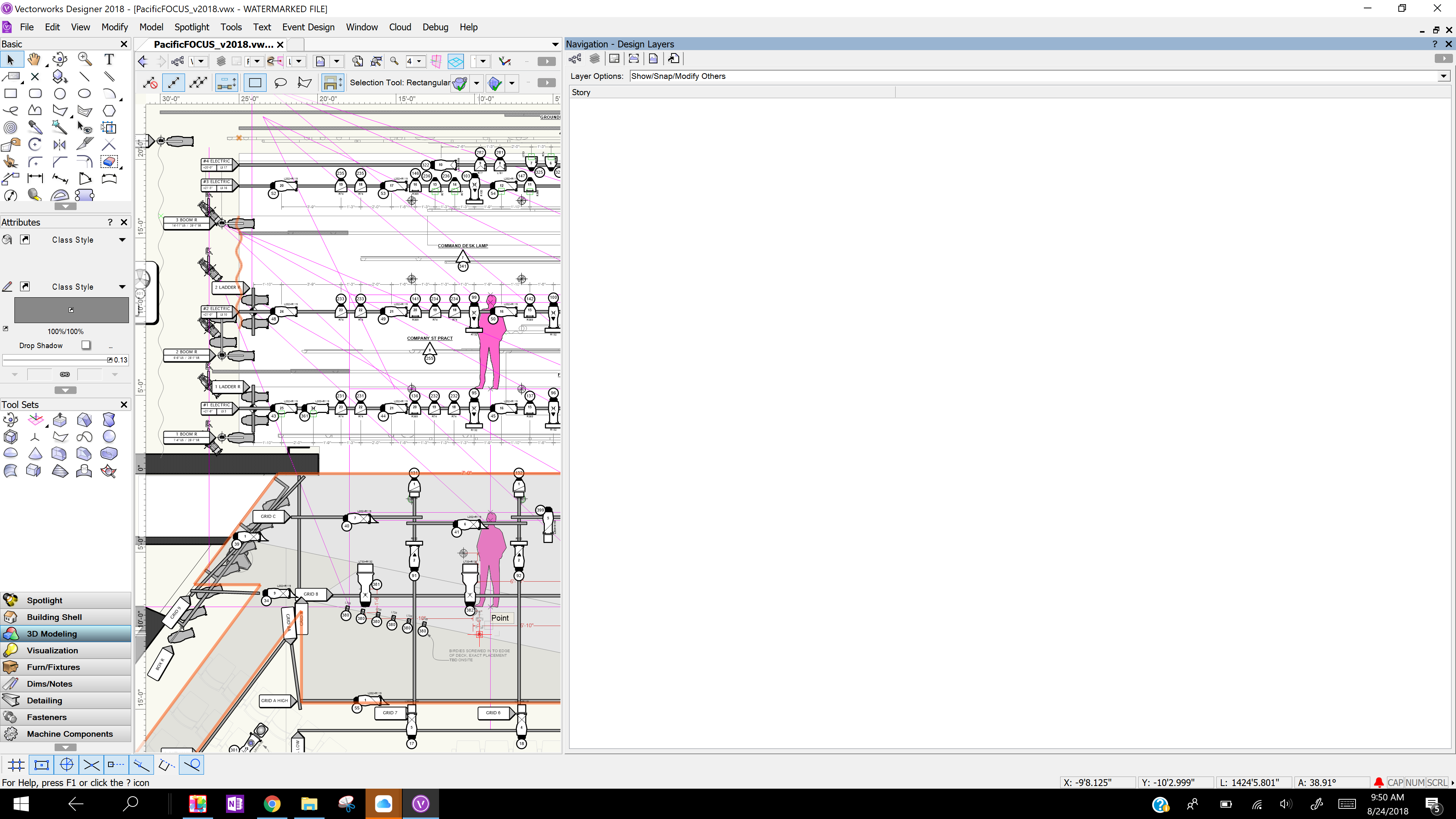
Task: Toggle the Drop Shadow checkbox in Attributes
Action: click(x=86, y=345)
